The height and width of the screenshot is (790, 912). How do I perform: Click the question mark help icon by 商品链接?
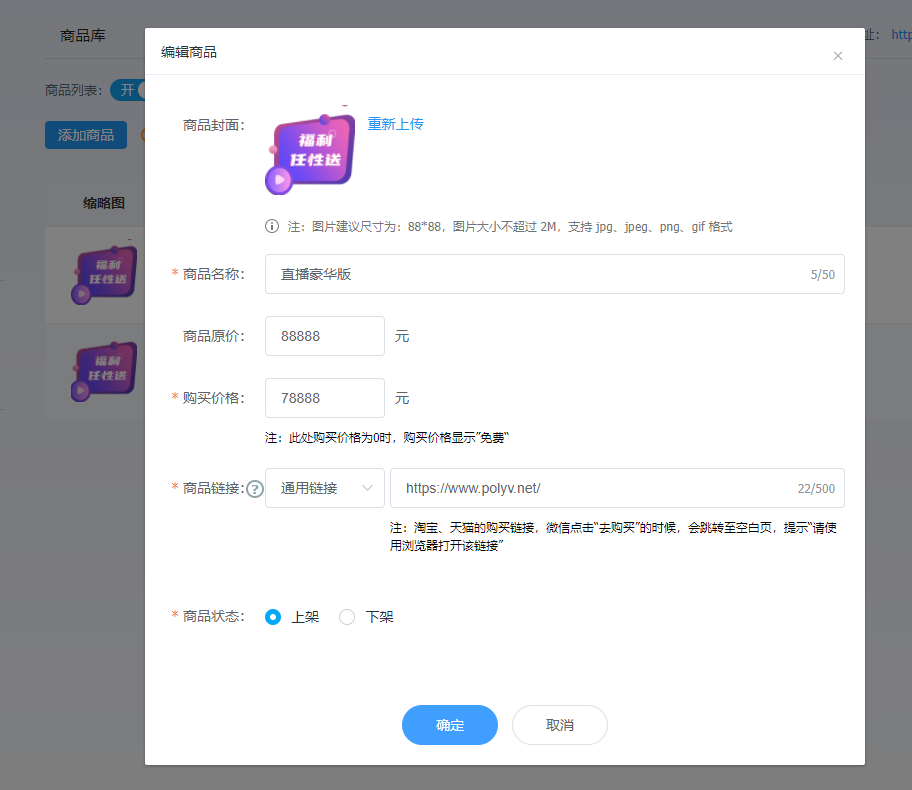255,489
